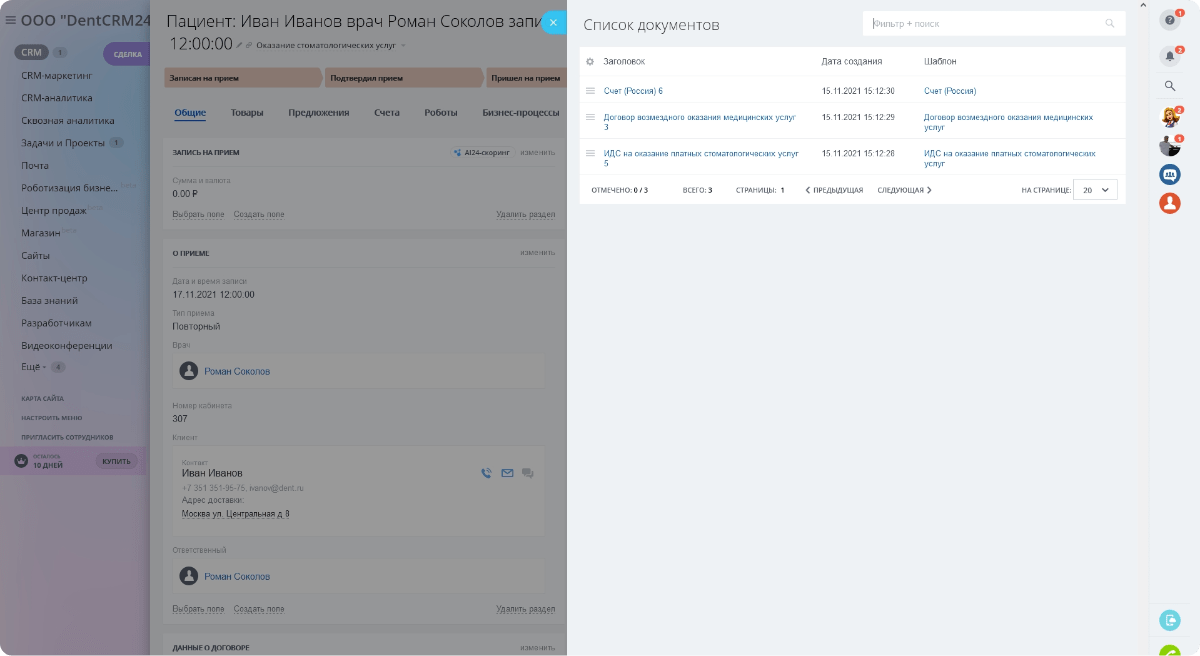Screen dimensions: 1200x656
Task: Open document Счет (Россия) 6
Action: click(633, 91)
